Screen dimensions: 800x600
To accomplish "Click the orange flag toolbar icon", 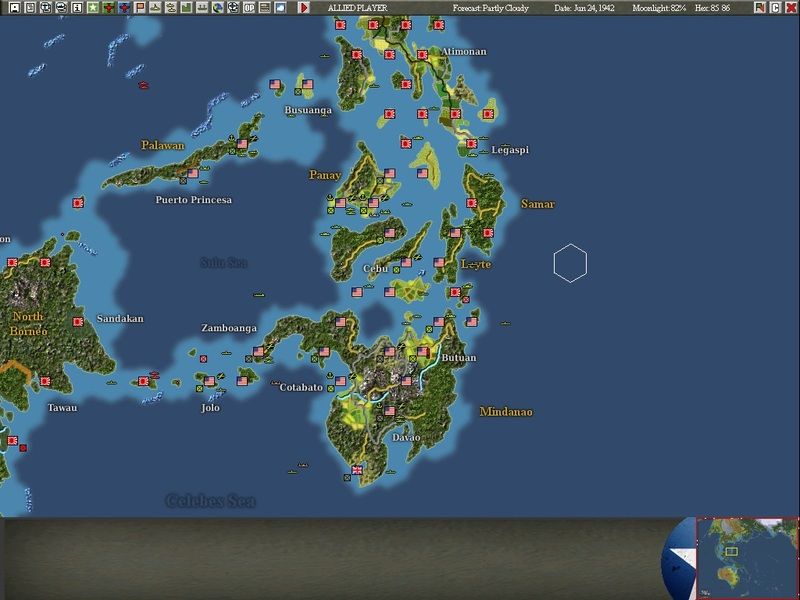I will tap(140, 7).
